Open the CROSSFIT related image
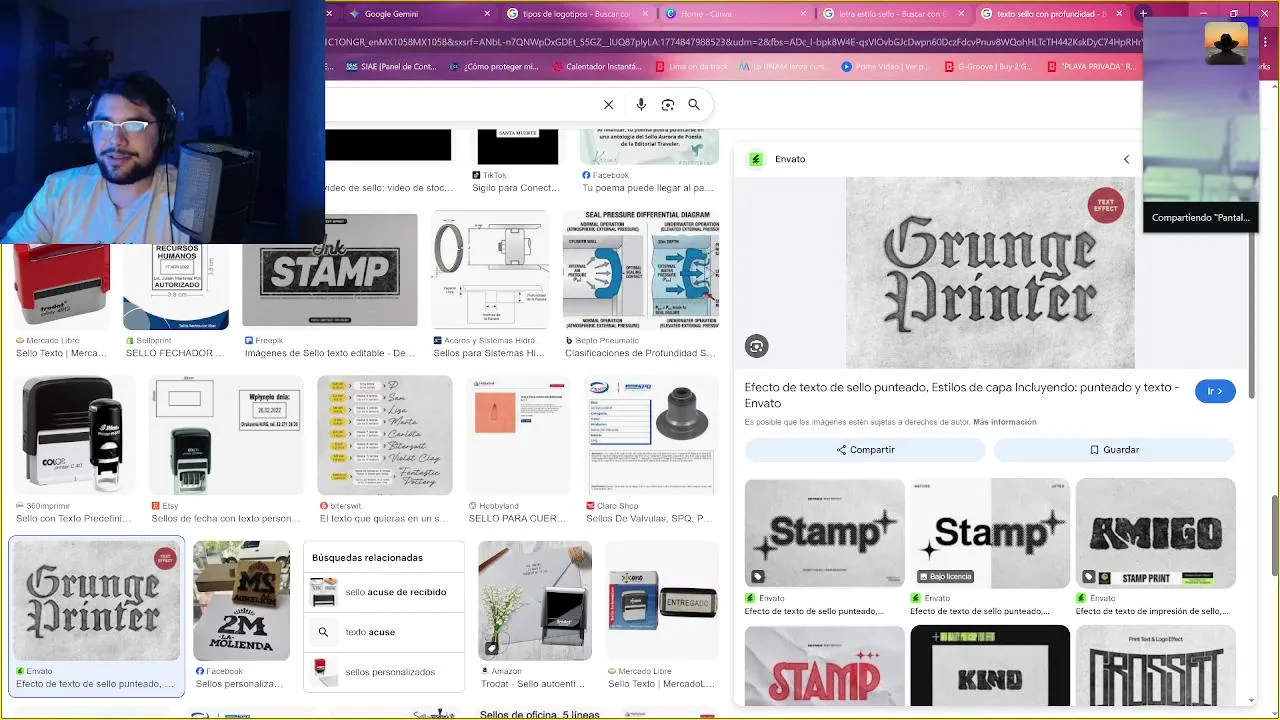Image resolution: width=1280 pixels, height=720 pixels. tap(1156, 665)
